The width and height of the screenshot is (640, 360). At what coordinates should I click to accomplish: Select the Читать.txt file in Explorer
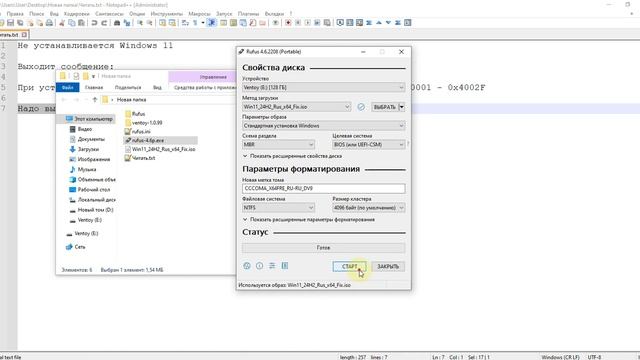[140, 158]
